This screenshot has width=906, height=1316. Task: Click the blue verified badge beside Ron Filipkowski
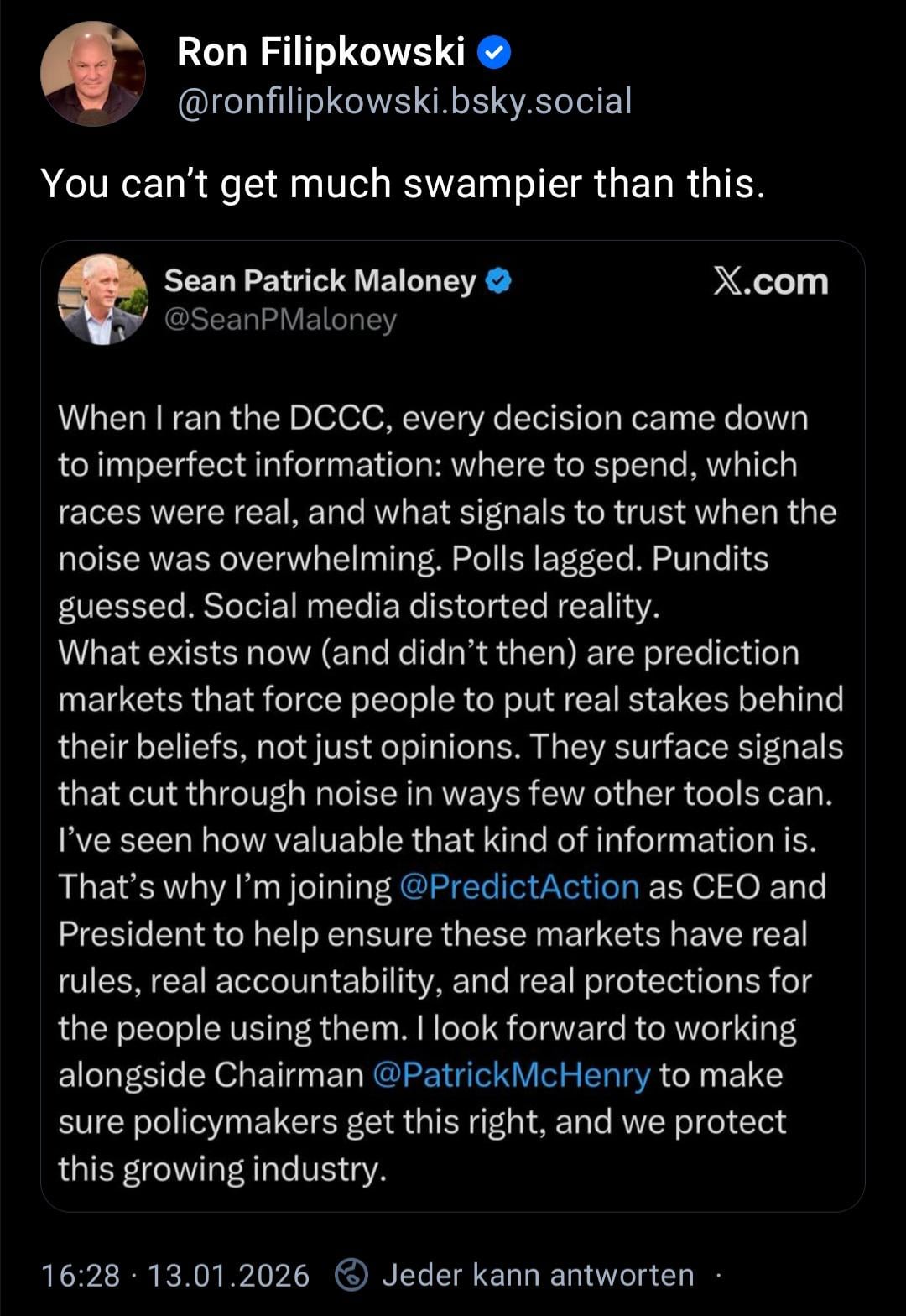[494, 54]
